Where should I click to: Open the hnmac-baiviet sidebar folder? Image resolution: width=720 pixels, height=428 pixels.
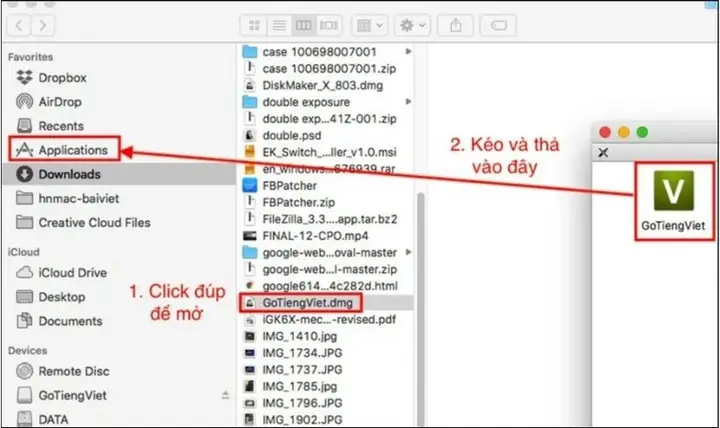click(x=78, y=198)
